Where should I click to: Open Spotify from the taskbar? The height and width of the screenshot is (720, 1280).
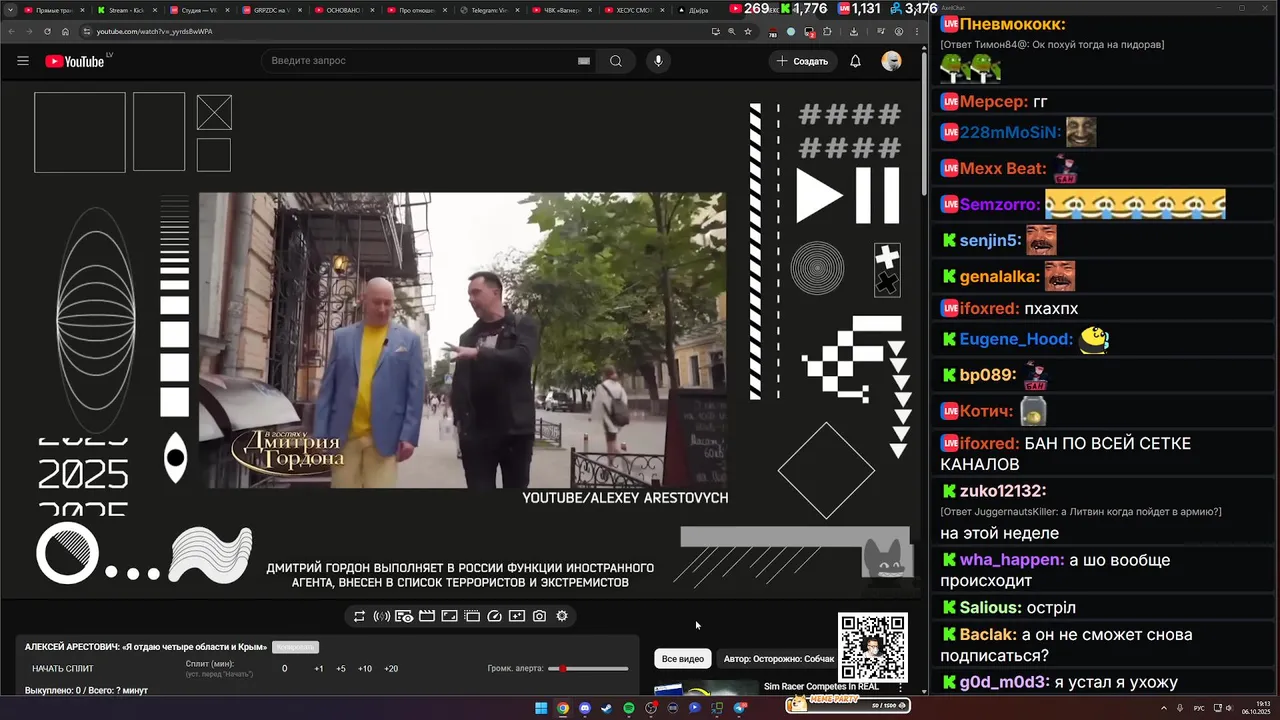click(629, 708)
